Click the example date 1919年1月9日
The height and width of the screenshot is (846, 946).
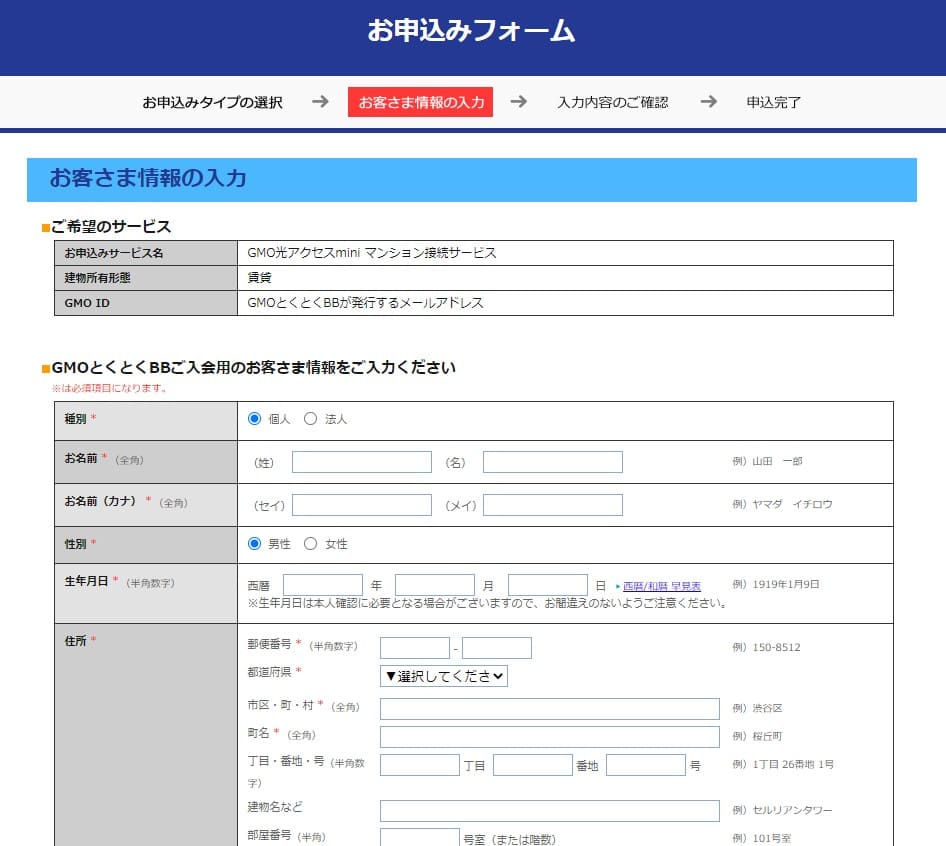click(x=786, y=584)
